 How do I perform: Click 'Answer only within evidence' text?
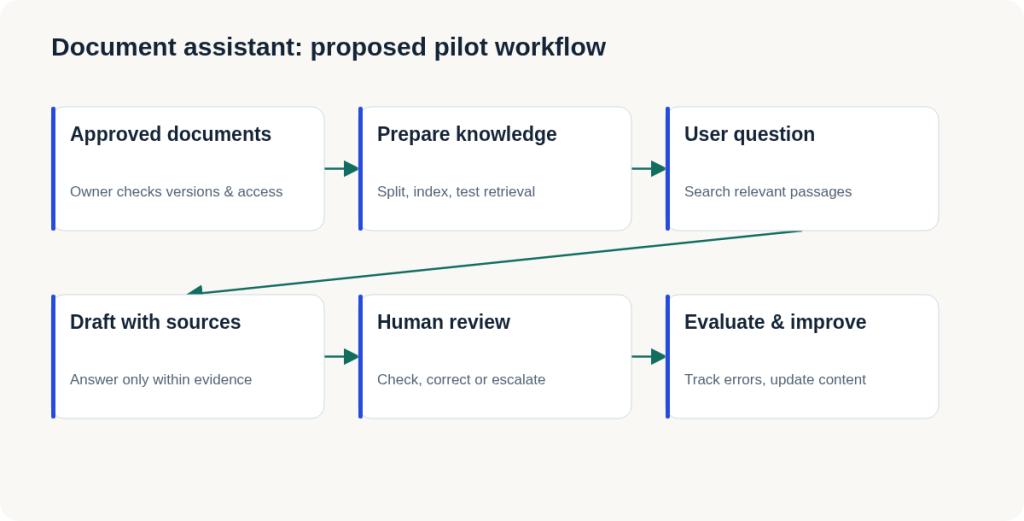[161, 380]
